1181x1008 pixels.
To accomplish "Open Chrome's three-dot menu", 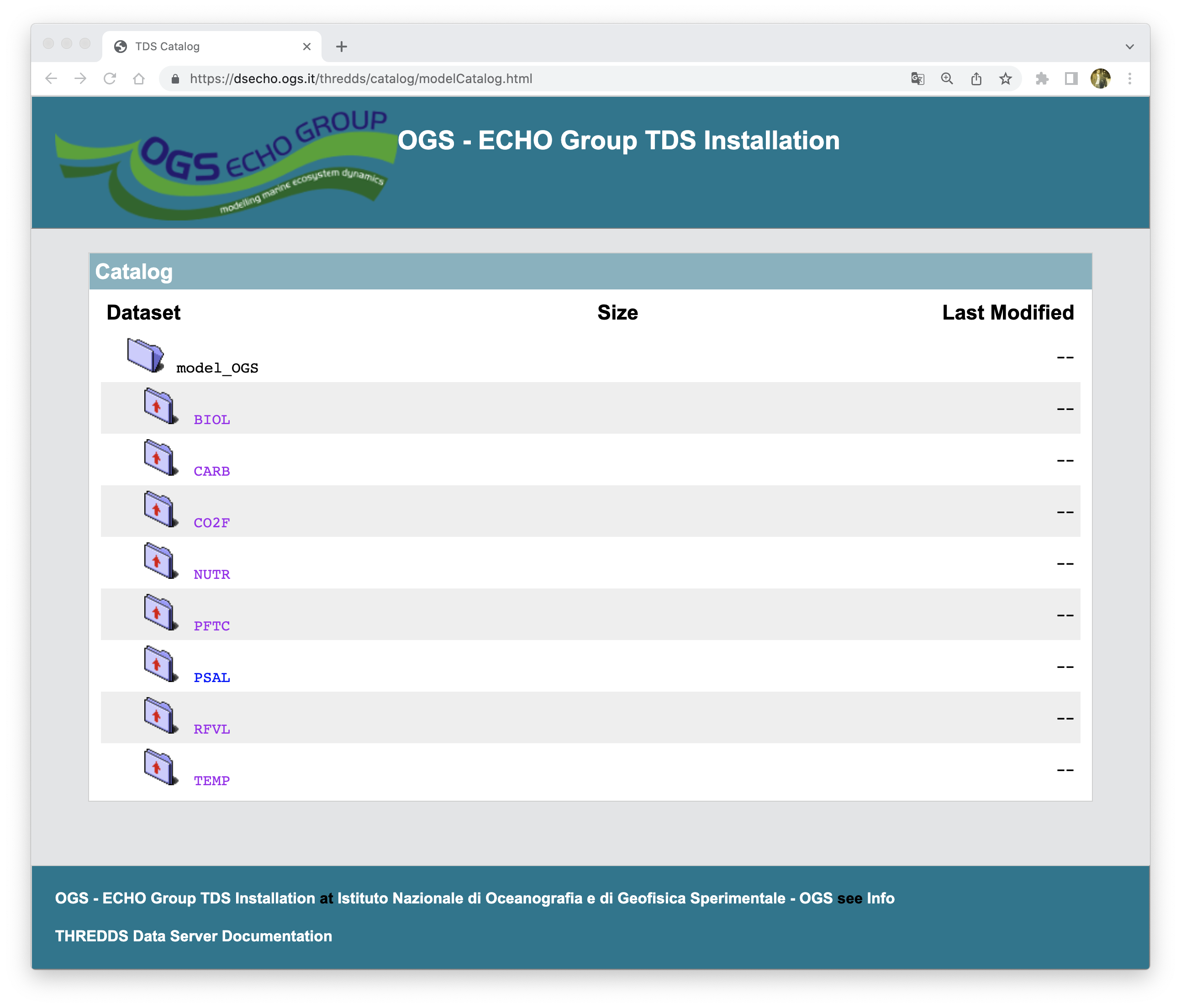I will click(x=1129, y=79).
